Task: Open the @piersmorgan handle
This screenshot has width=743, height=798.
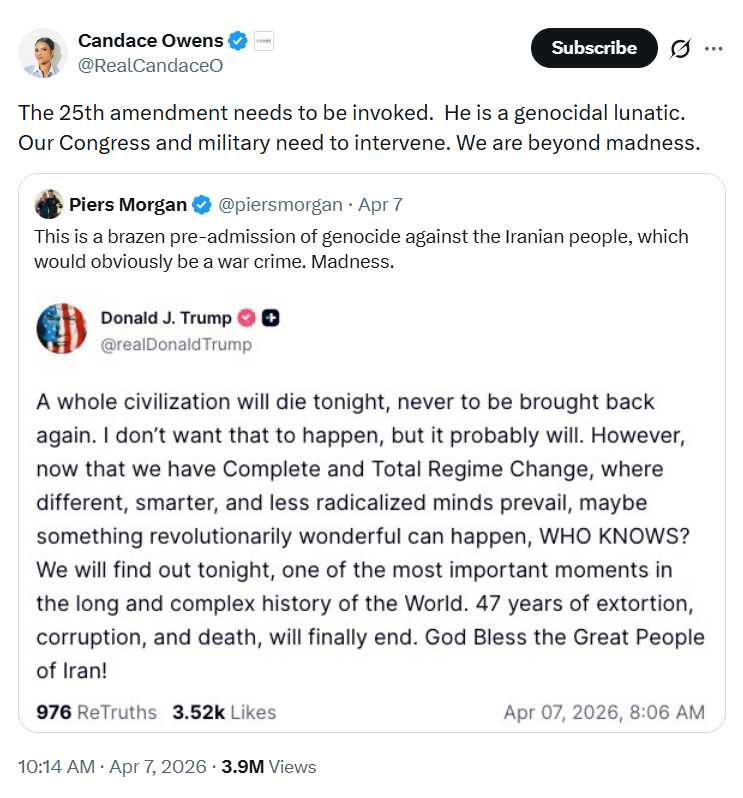Action: (282, 205)
